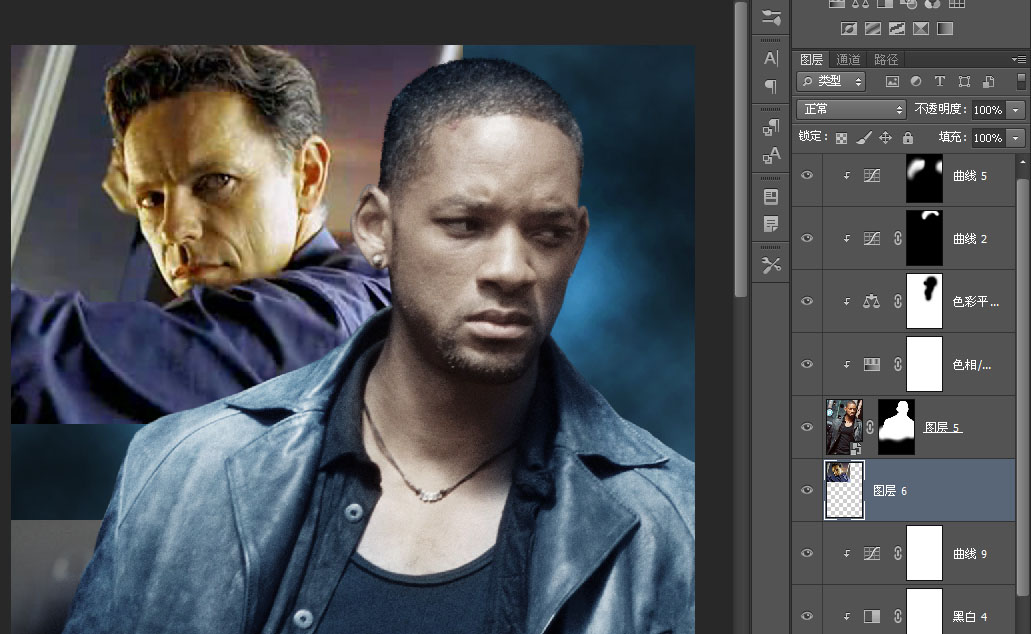Add a Gradient Map adjustment layer
The image size is (1031, 634).
coord(945,28)
